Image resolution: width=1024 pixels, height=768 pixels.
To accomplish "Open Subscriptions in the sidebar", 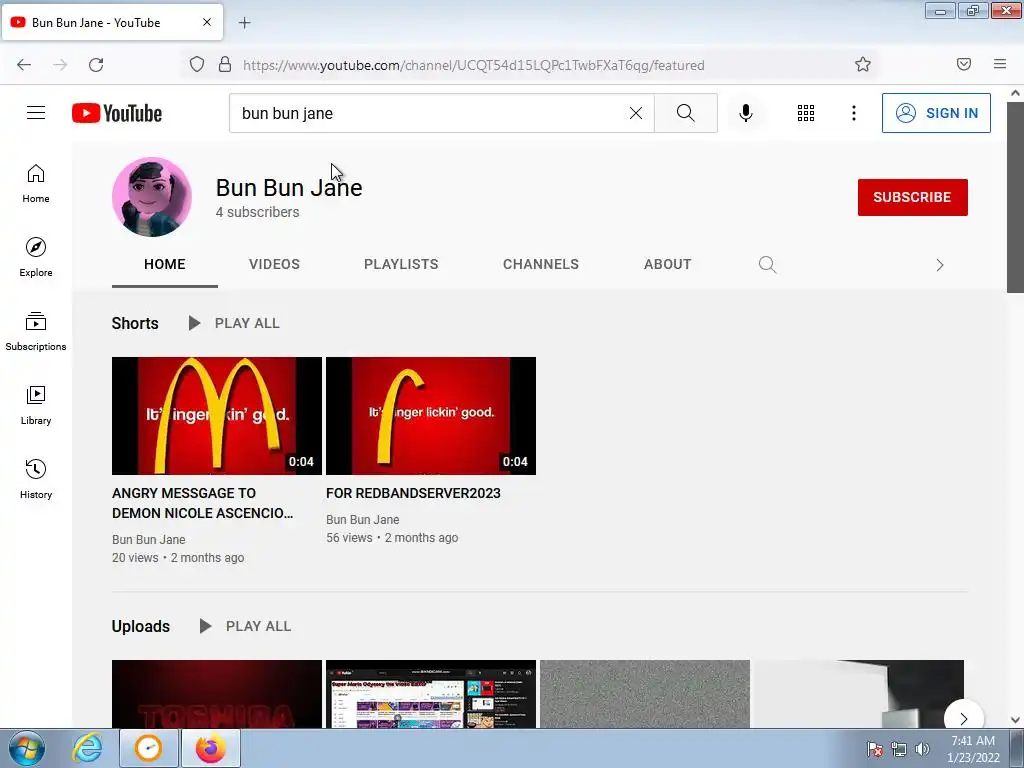I will tap(36, 332).
